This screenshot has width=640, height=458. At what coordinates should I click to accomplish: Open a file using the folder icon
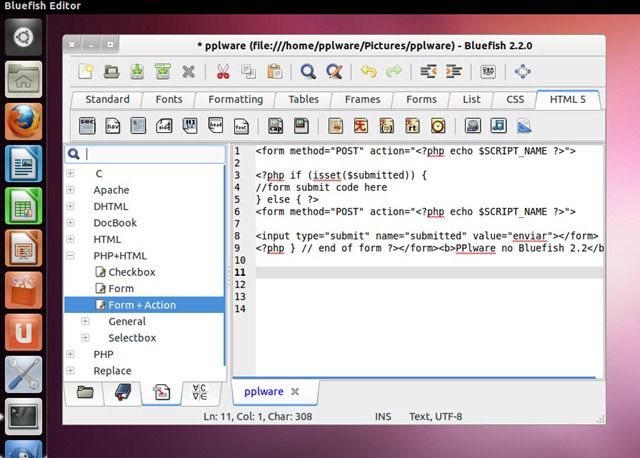tap(111, 71)
